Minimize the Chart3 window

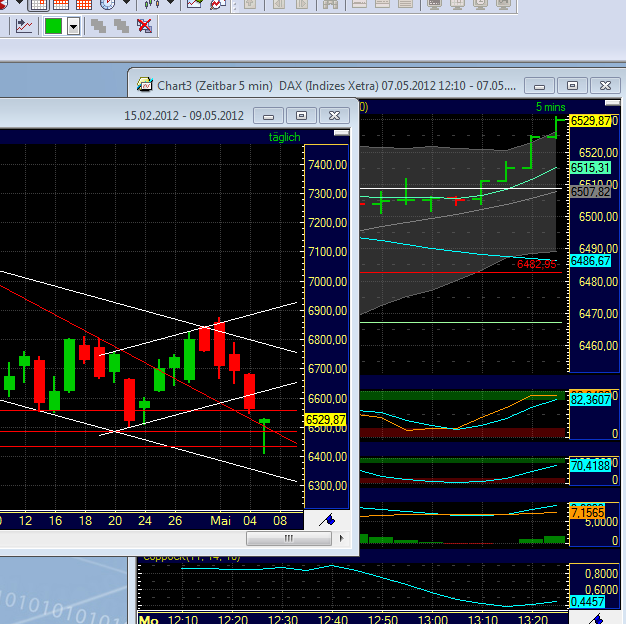(539, 86)
